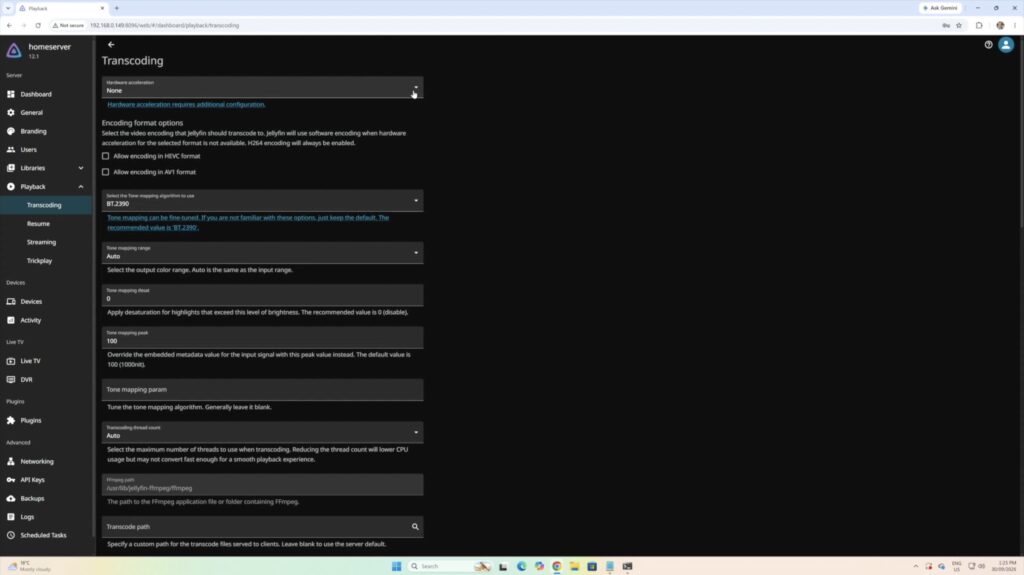This screenshot has height=575, width=1024.
Task: Open a new browser tab
Action: click(x=117, y=8)
